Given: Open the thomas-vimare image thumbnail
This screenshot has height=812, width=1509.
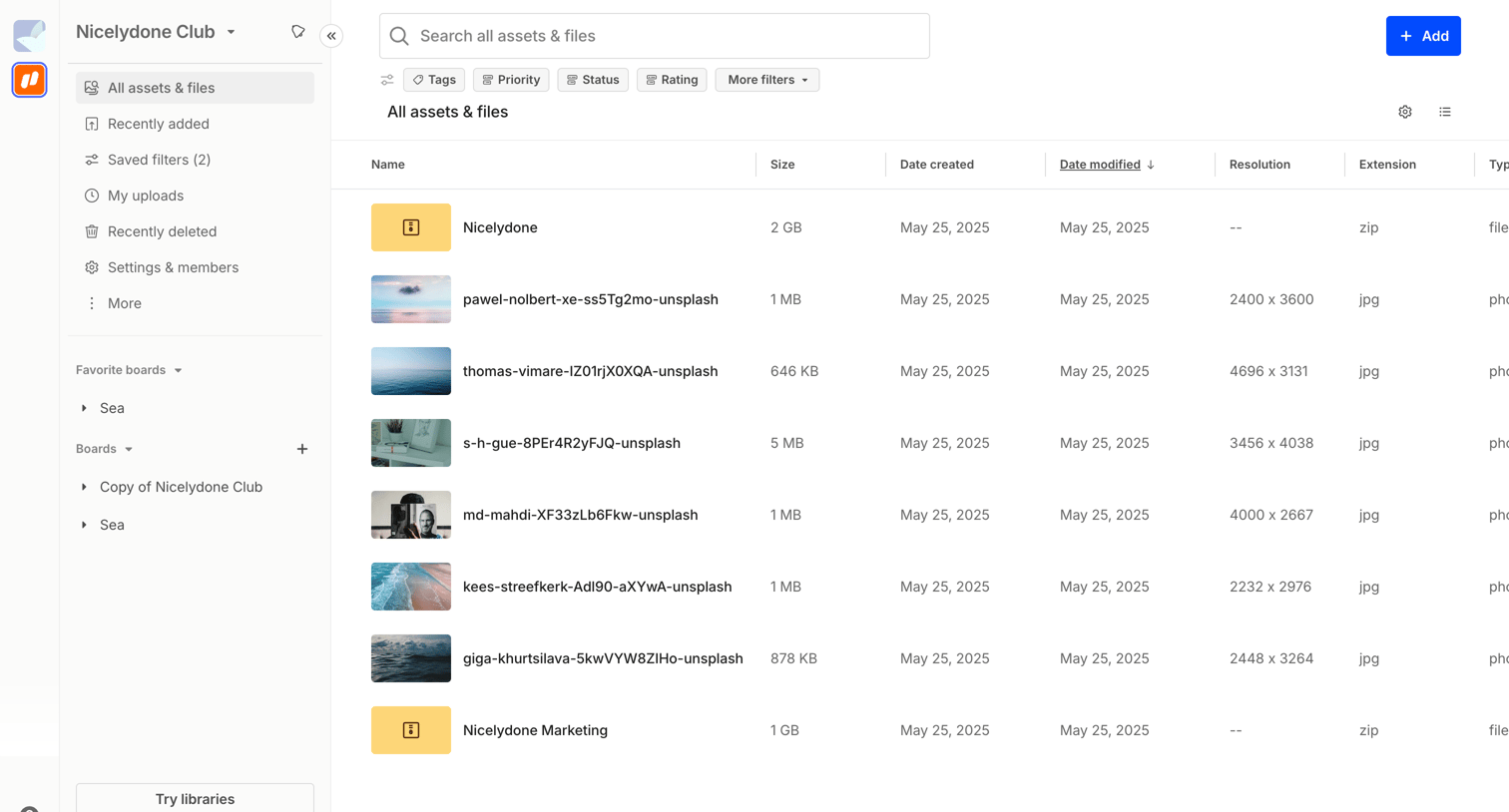Looking at the screenshot, I should tap(411, 371).
